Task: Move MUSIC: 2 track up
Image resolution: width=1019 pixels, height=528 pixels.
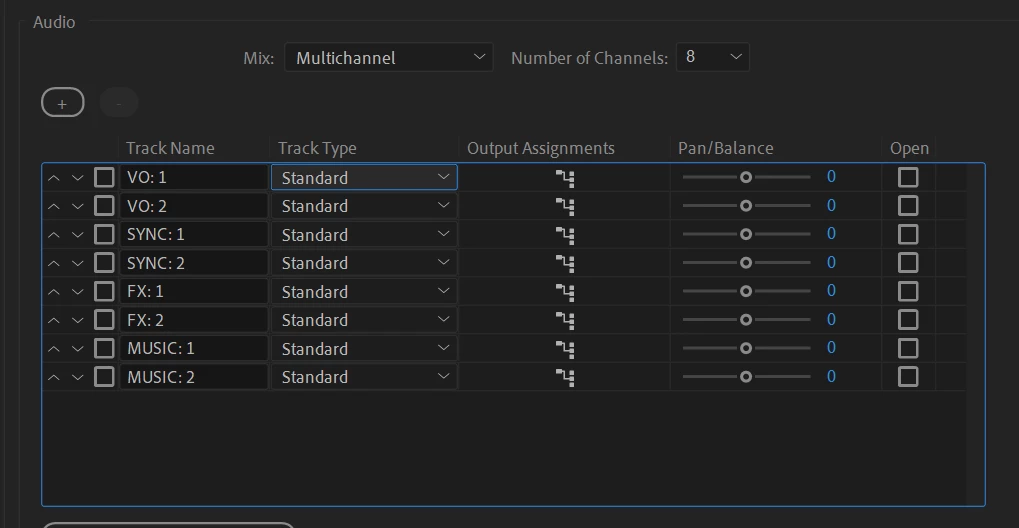Action: [x=54, y=377]
